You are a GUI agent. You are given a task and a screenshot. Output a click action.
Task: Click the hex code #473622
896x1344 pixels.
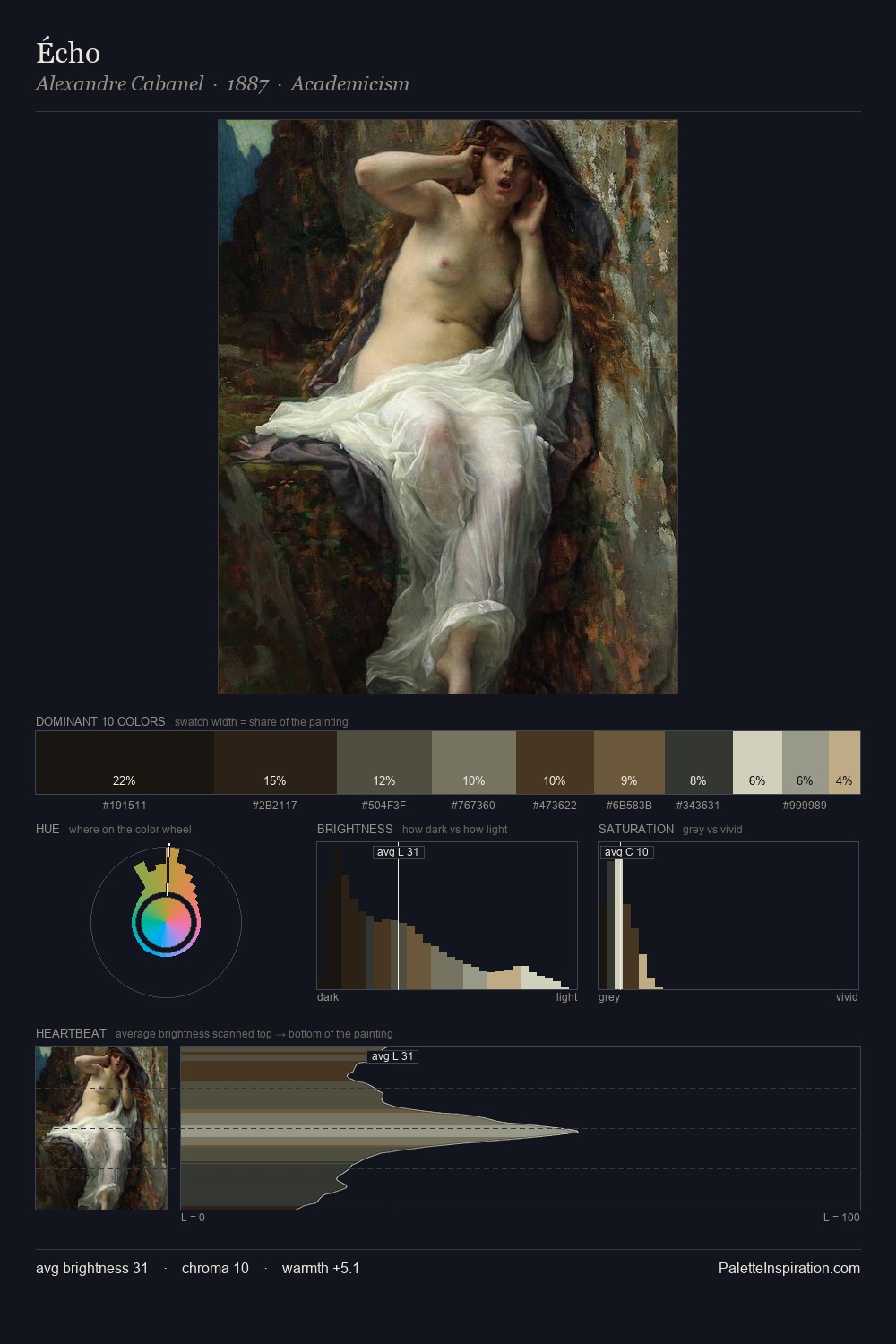coord(555,805)
